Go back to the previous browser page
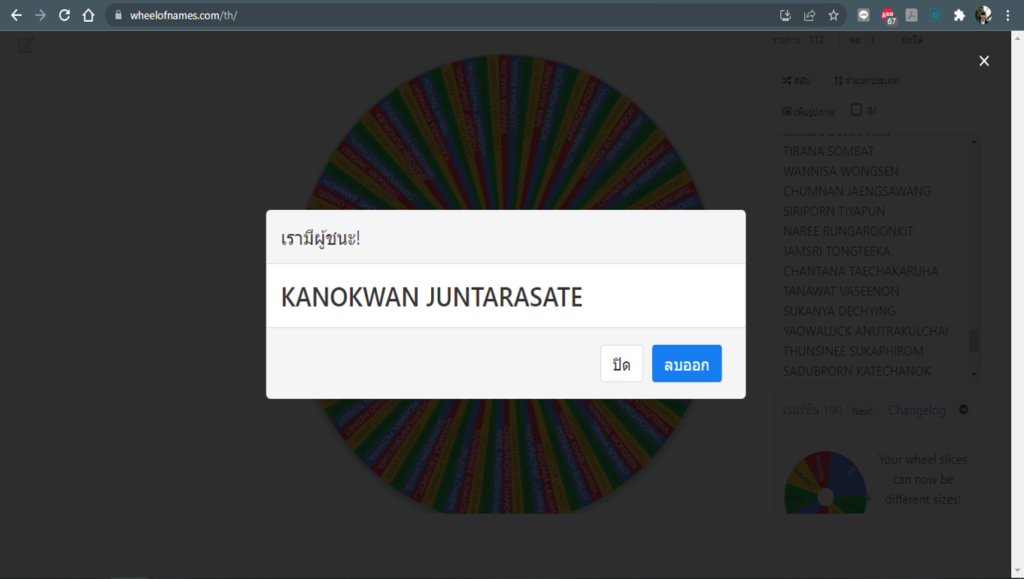 16,15
